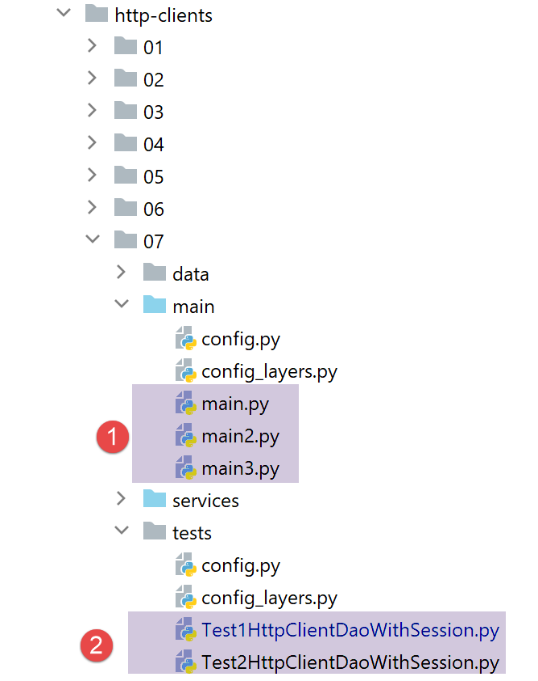This screenshot has width=538, height=681.
Task: Click the Python icon of main.py
Action: (x=186, y=403)
